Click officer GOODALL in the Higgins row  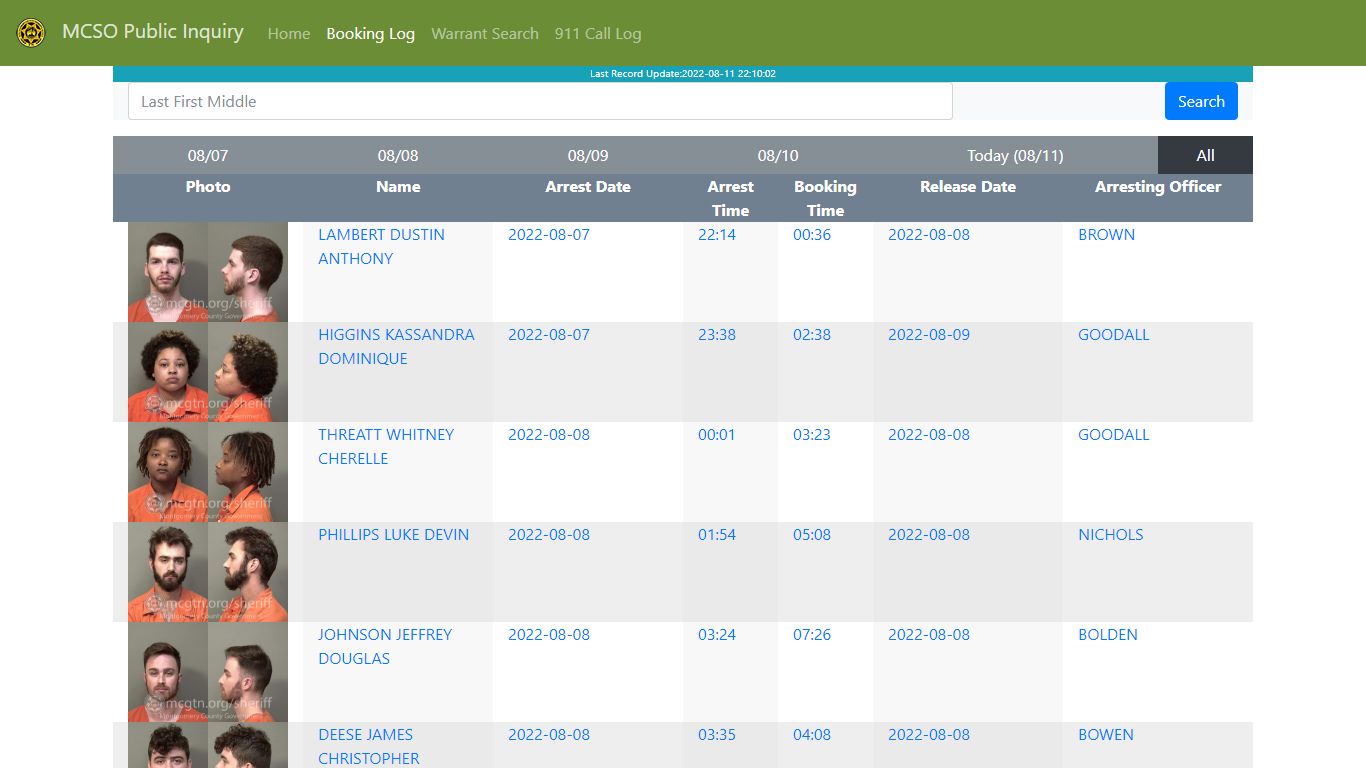(x=1114, y=334)
